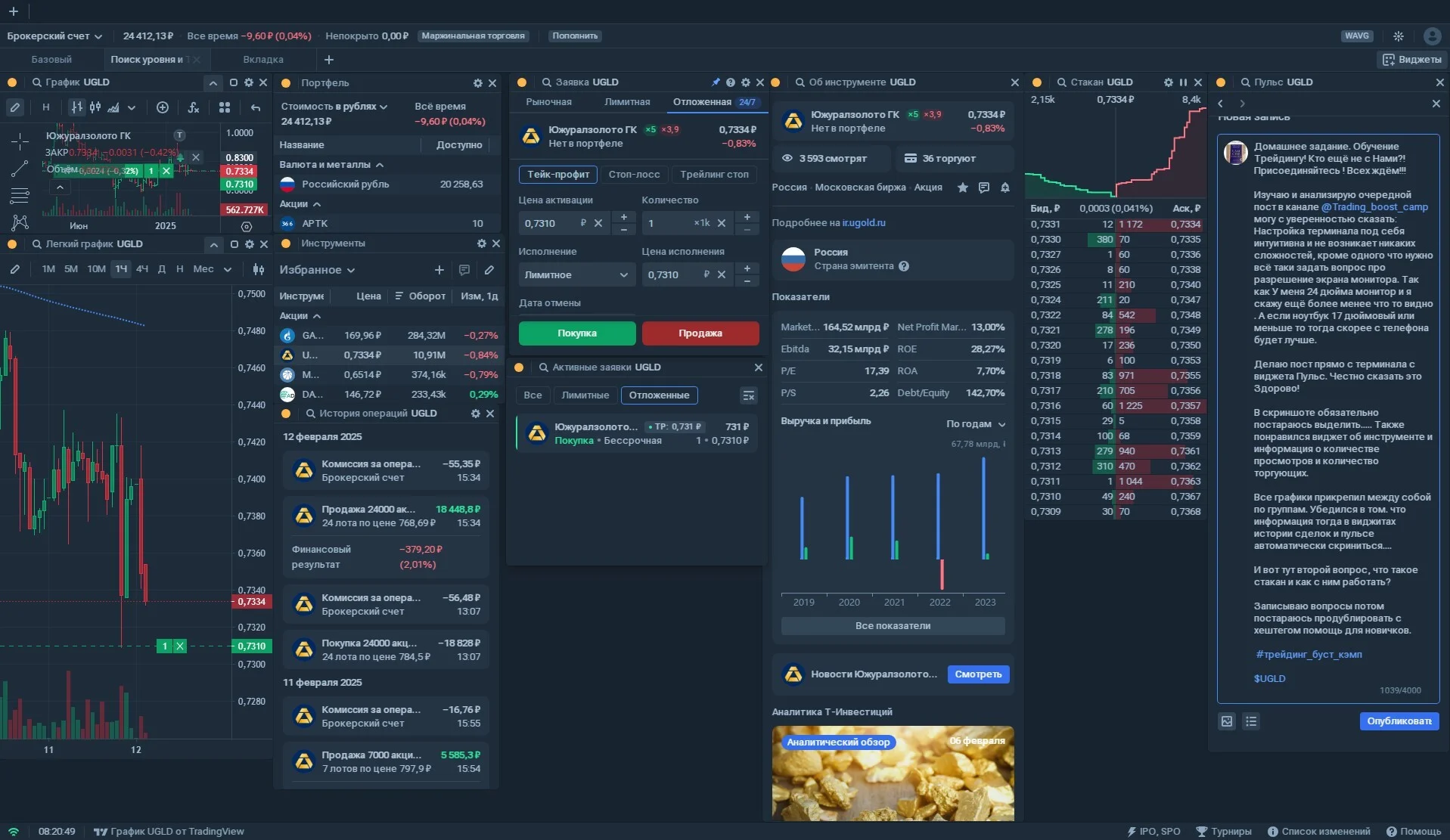This screenshot has width=1450, height=840.
Task: Open the user profile avatar
Action: tap(1432, 36)
